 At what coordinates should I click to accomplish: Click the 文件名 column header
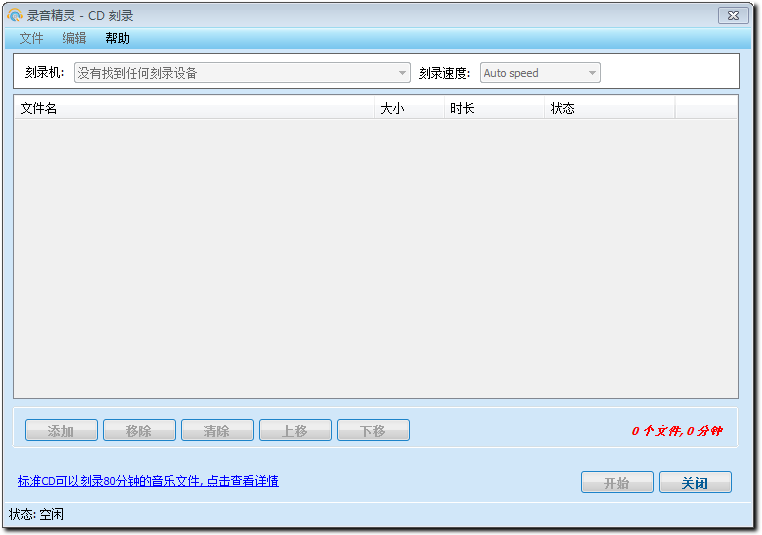tap(194, 108)
